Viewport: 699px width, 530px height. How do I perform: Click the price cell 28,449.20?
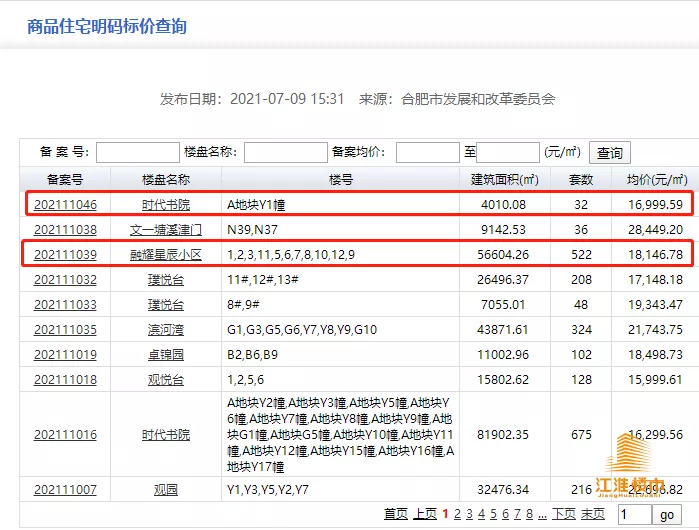[655, 230]
